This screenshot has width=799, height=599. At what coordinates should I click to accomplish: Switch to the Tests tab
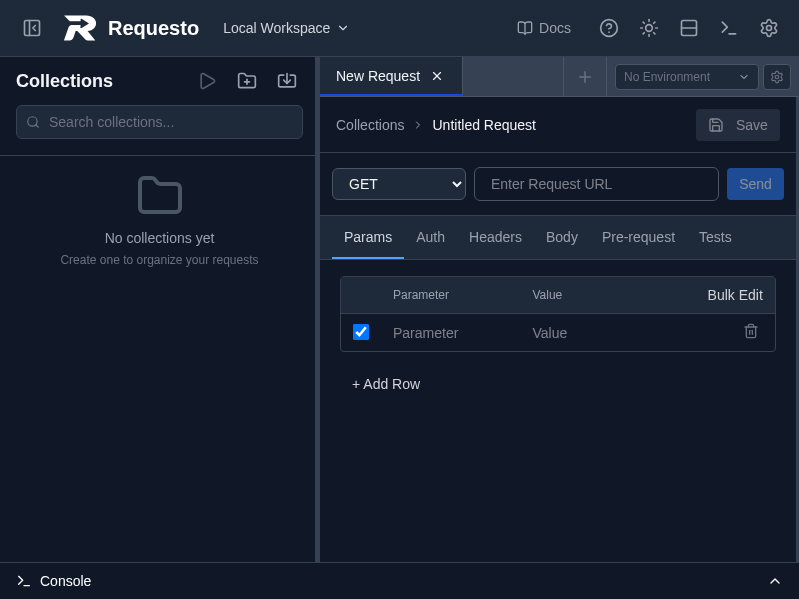click(x=715, y=237)
